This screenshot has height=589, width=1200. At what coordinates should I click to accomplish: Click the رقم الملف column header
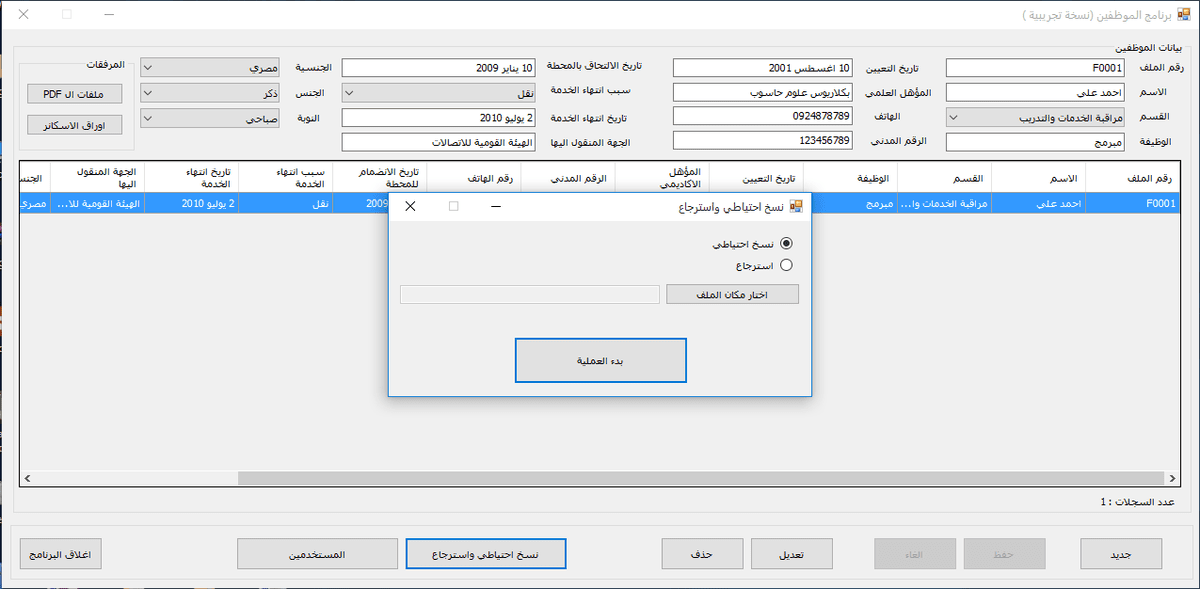coord(1134,179)
